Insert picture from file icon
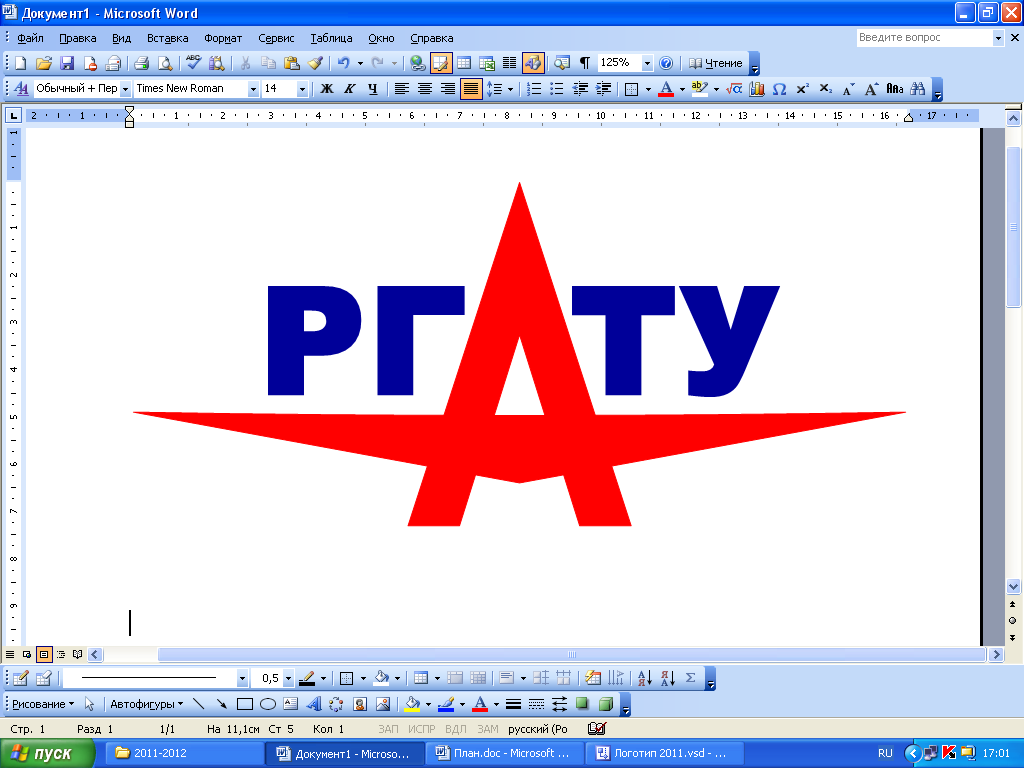Viewport: 1024px width, 768px height. 383,704
